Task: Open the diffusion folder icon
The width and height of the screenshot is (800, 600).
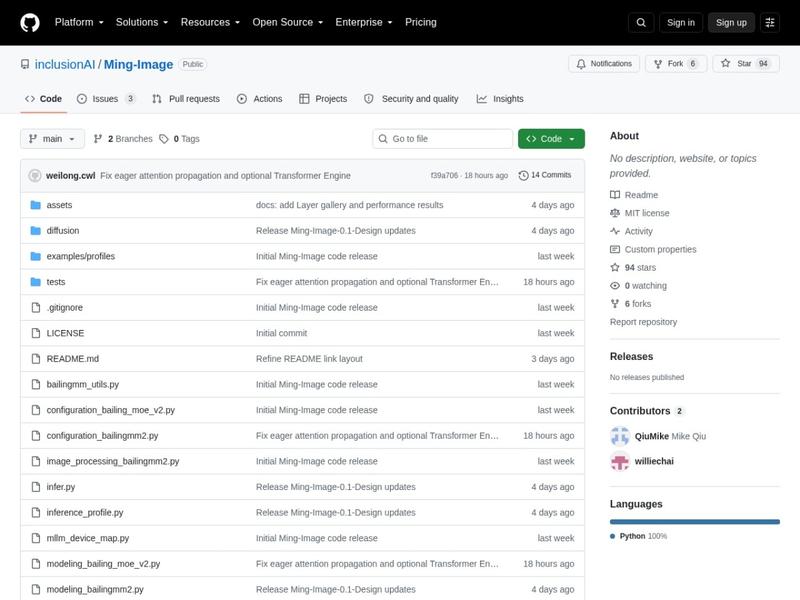Action: 35,231
